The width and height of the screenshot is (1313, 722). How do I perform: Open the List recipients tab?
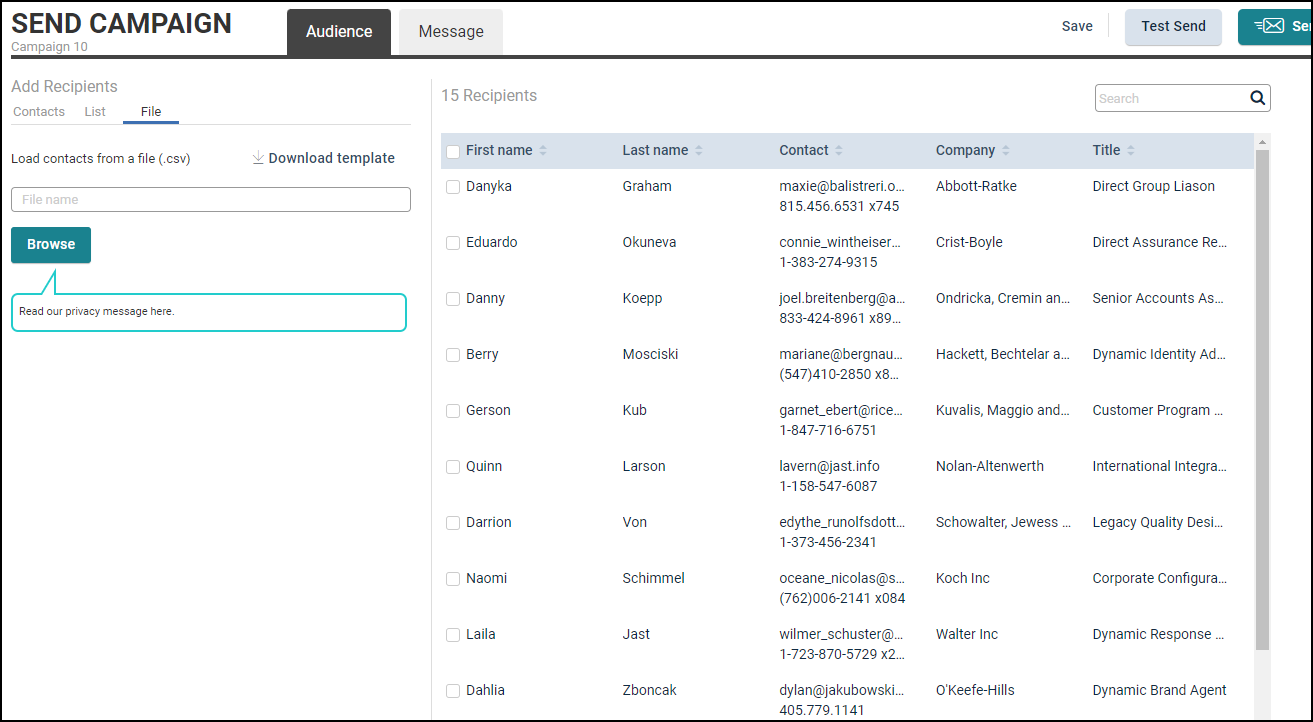click(95, 112)
